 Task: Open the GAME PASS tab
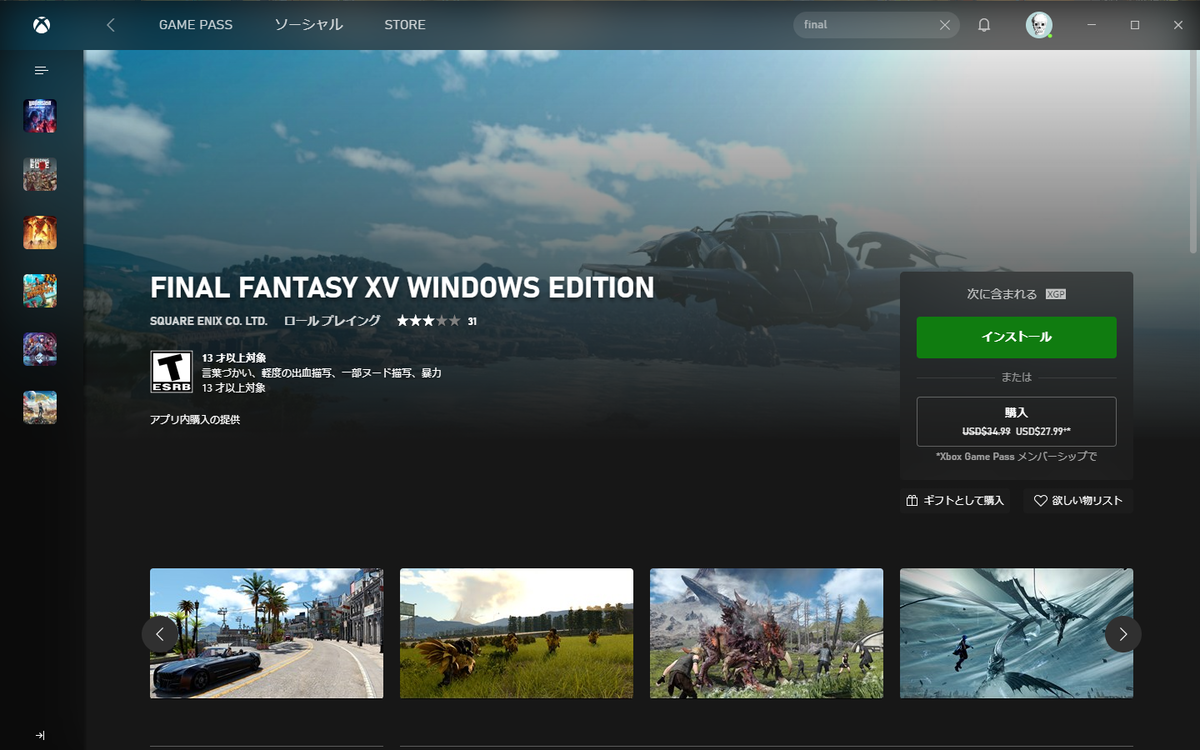tap(196, 25)
